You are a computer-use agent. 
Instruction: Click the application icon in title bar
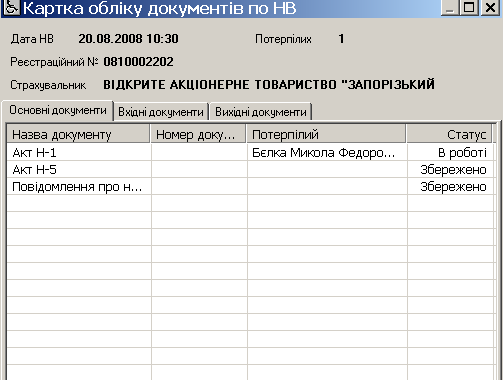pos(12,7)
